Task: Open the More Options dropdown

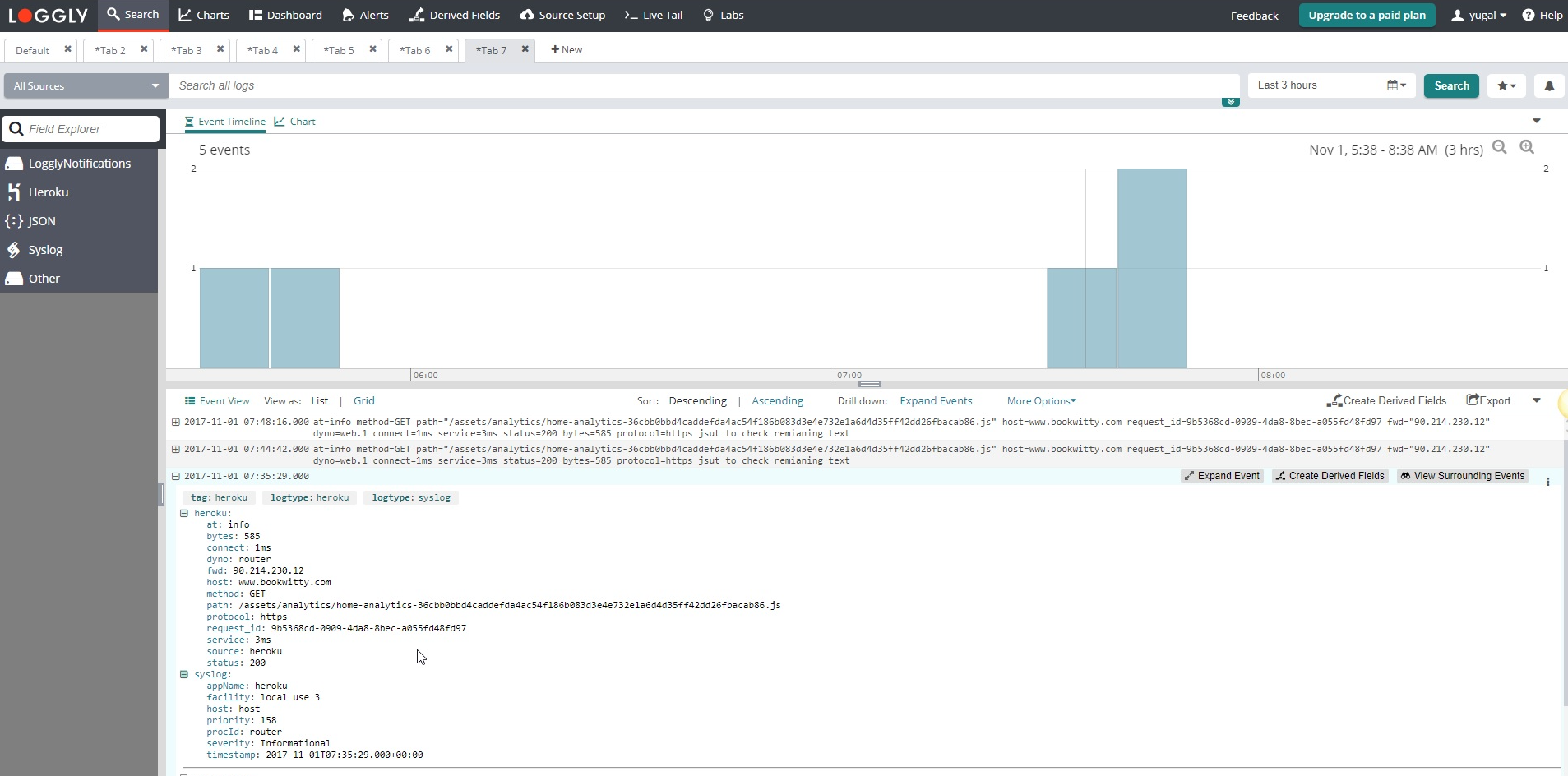Action: coord(1039,400)
